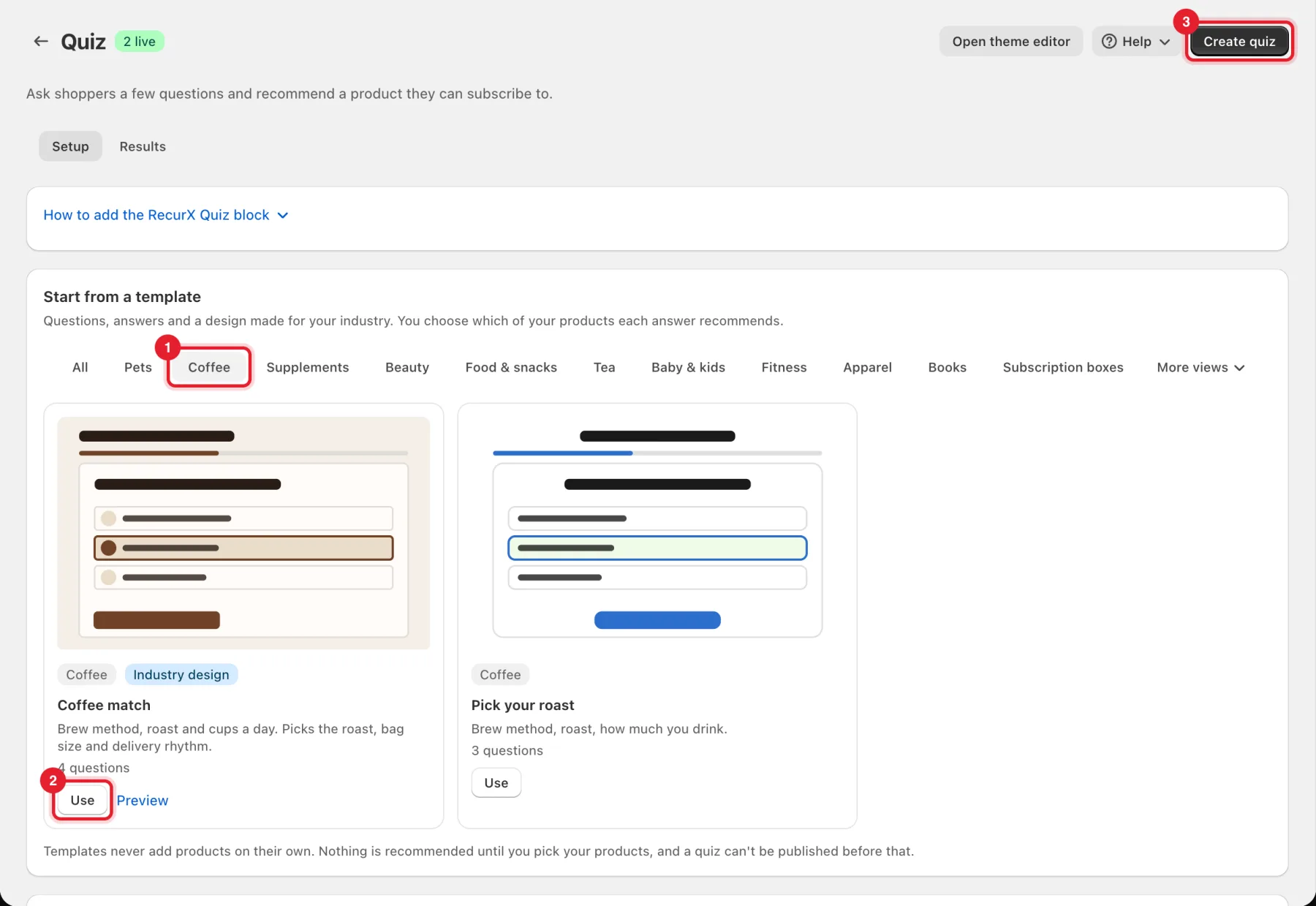Expand How to add the RecurX Quiz block

(x=166, y=215)
